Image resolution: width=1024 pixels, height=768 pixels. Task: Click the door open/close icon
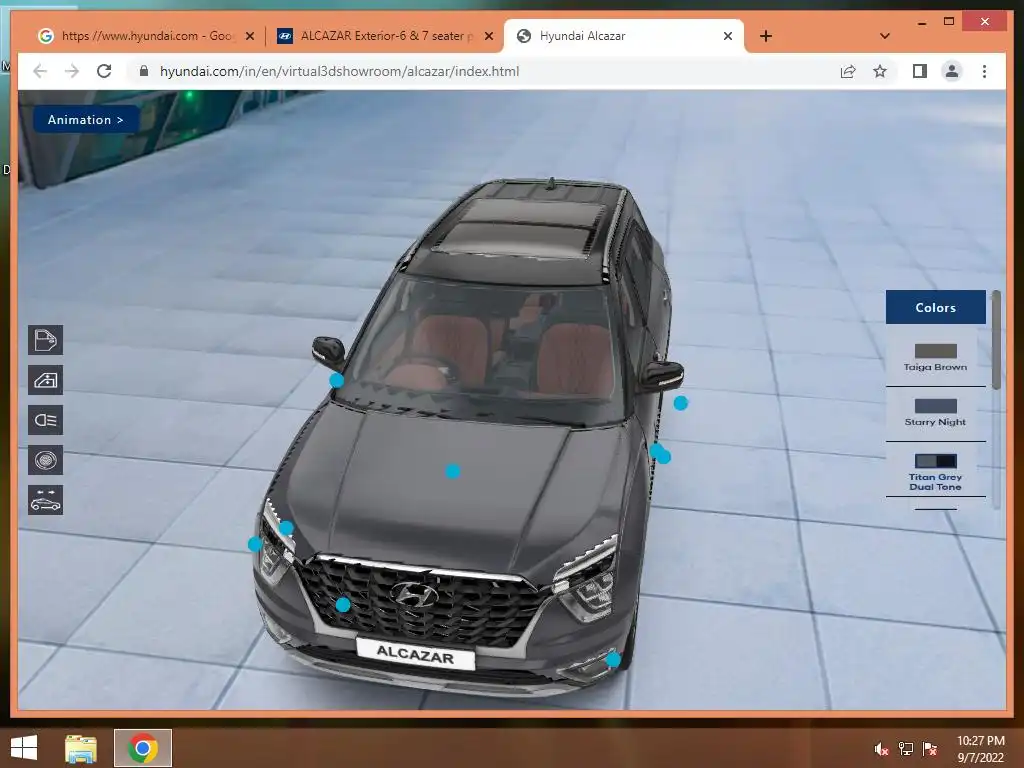45,340
